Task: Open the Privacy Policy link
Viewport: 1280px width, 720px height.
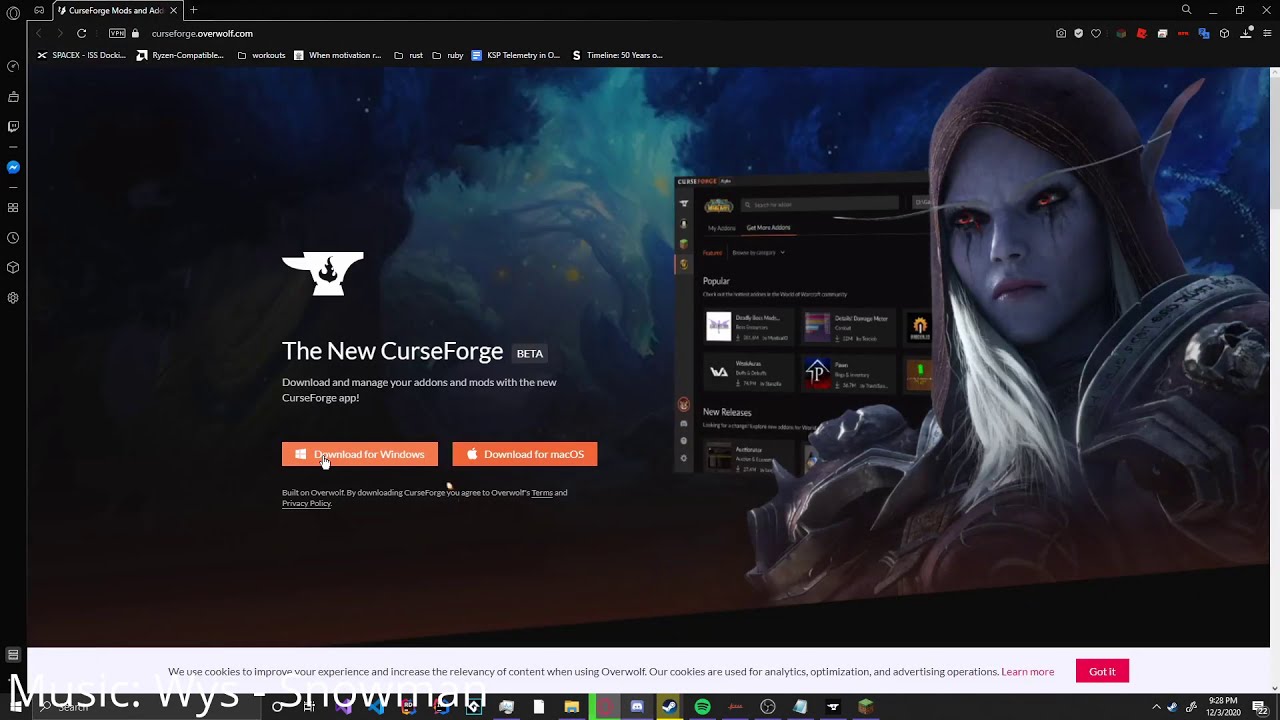Action: [x=306, y=503]
